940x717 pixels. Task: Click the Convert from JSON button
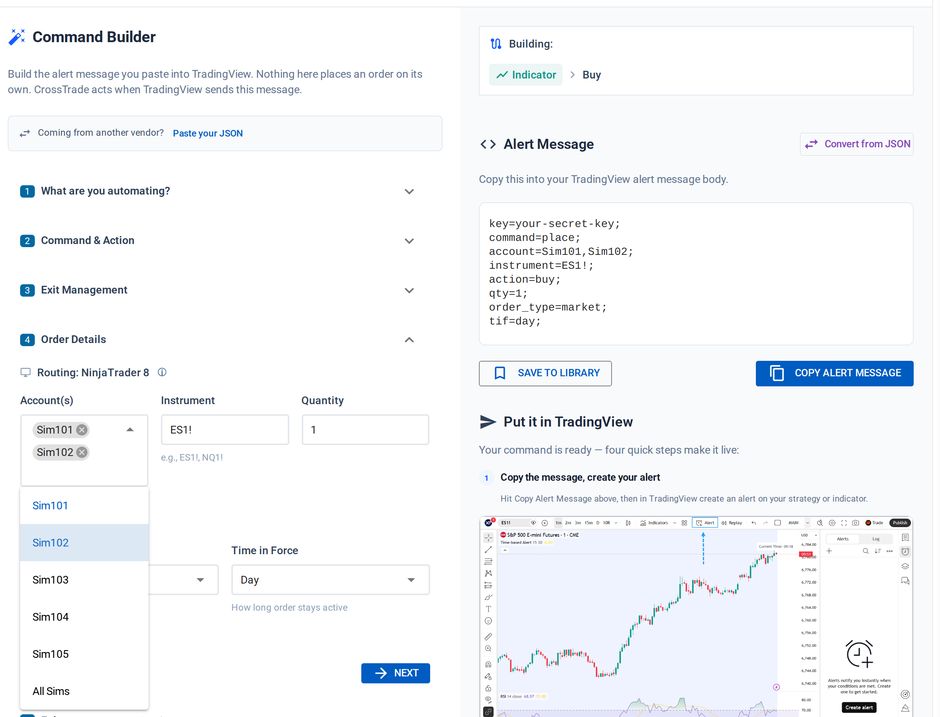pos(857,144)
